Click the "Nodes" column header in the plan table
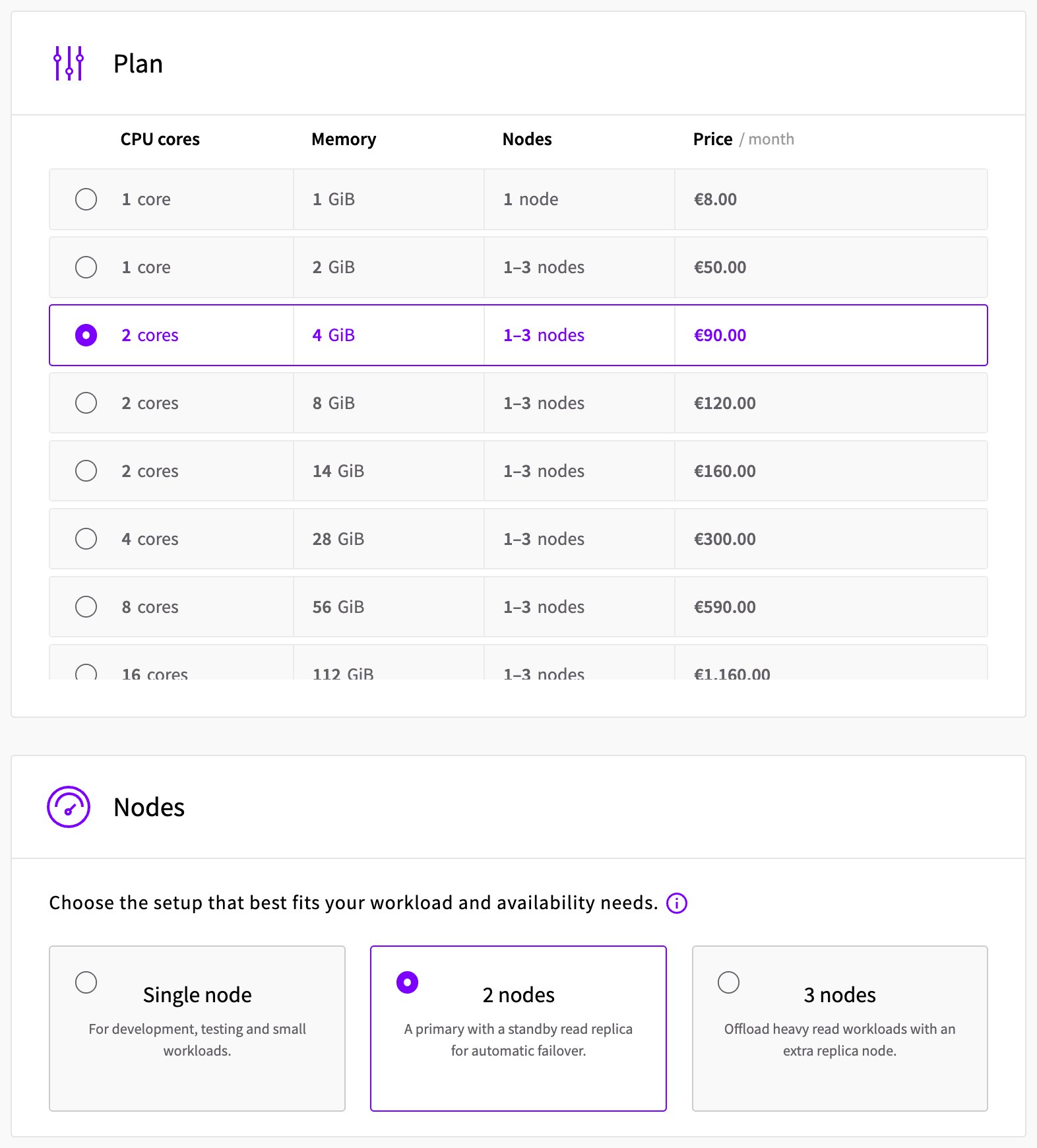Image resolution: width=1037 pixels, height=1148 pixels. tap(527, 139)
